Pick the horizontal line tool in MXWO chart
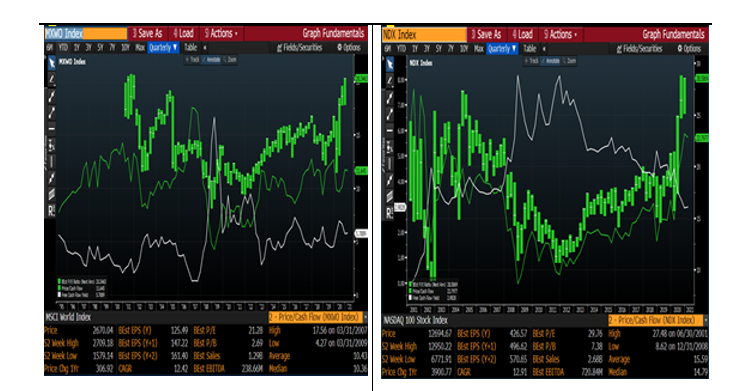The width and height of the screenshot is (740, 391). pos(51,128)
